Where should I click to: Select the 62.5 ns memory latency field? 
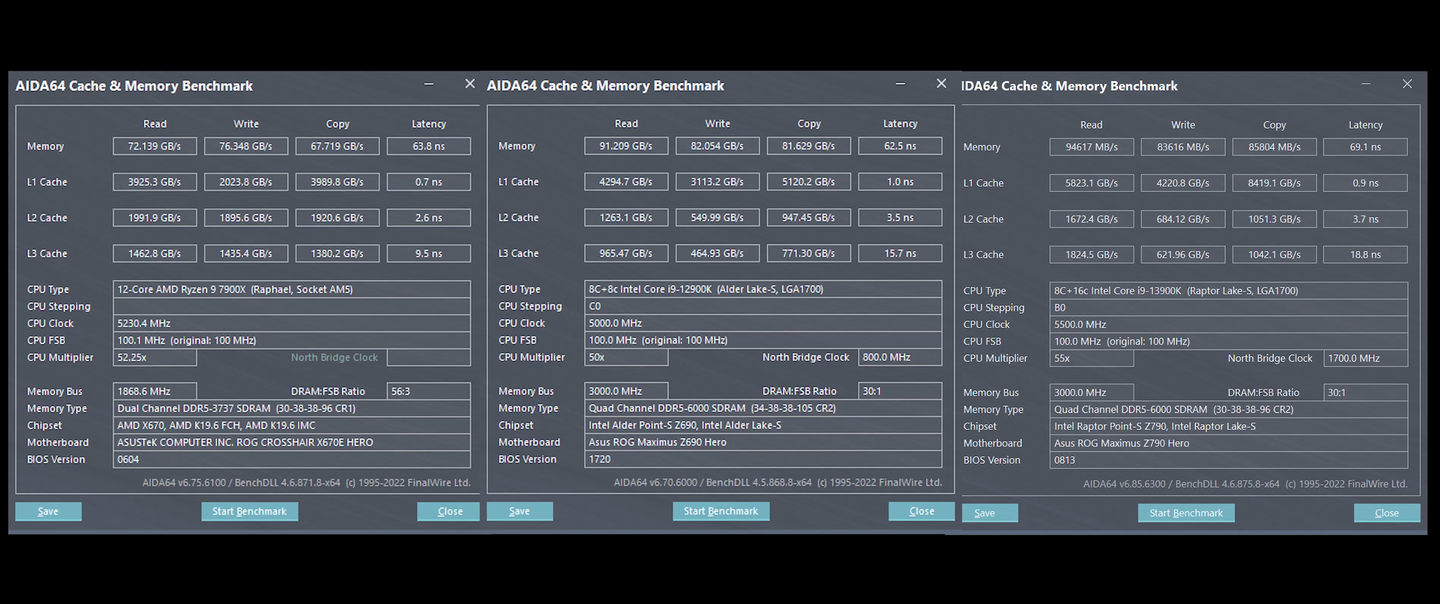[900, 146]
